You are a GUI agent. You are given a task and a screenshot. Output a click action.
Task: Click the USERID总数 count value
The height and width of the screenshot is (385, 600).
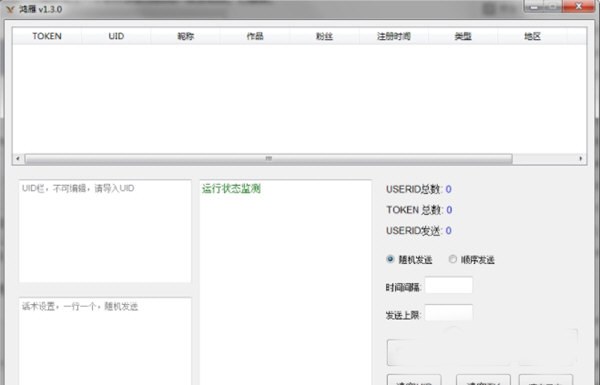point(448,189)
